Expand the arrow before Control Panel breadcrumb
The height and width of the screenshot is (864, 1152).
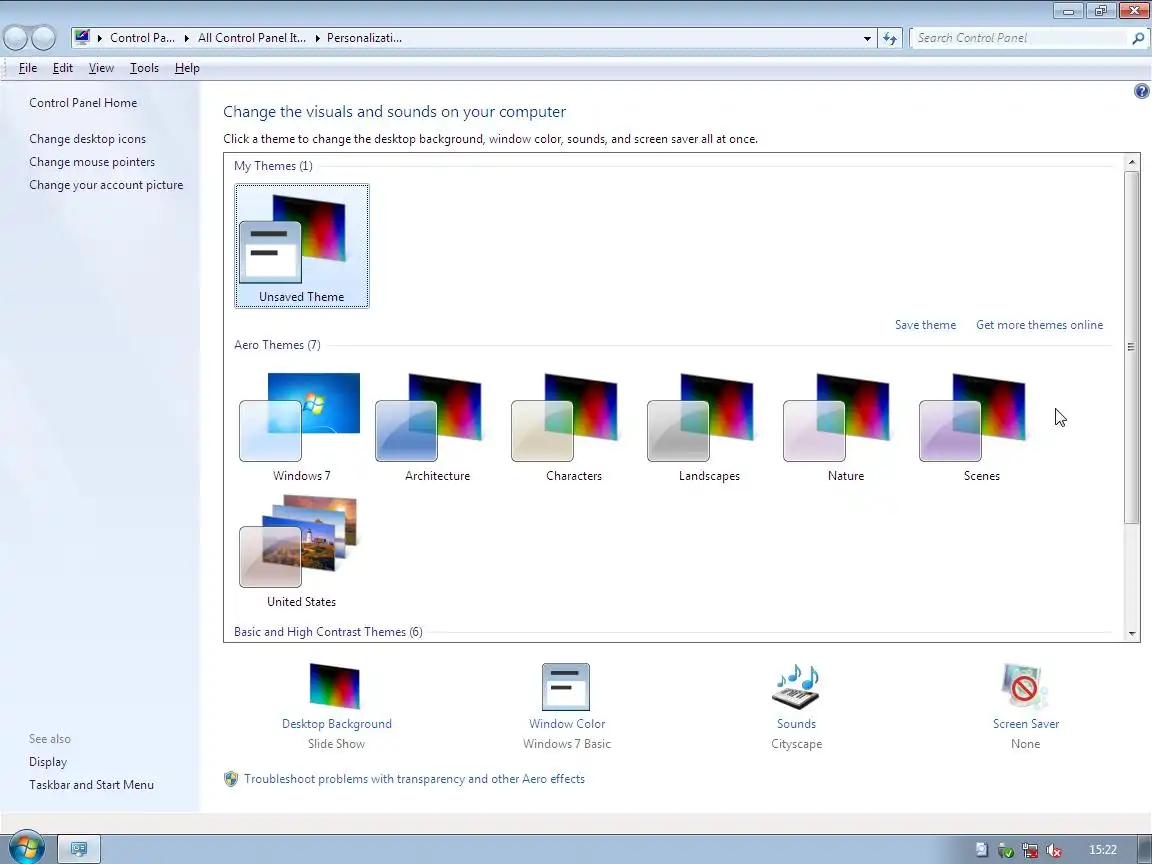click(x=99, y=38)
